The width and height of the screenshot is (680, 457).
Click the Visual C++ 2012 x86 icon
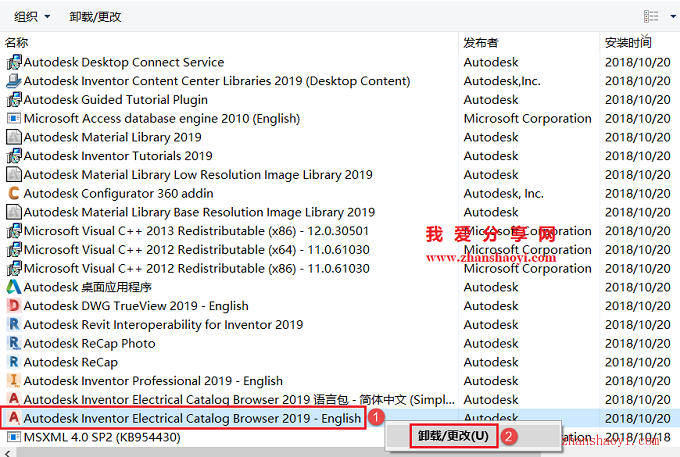point(14,268)
